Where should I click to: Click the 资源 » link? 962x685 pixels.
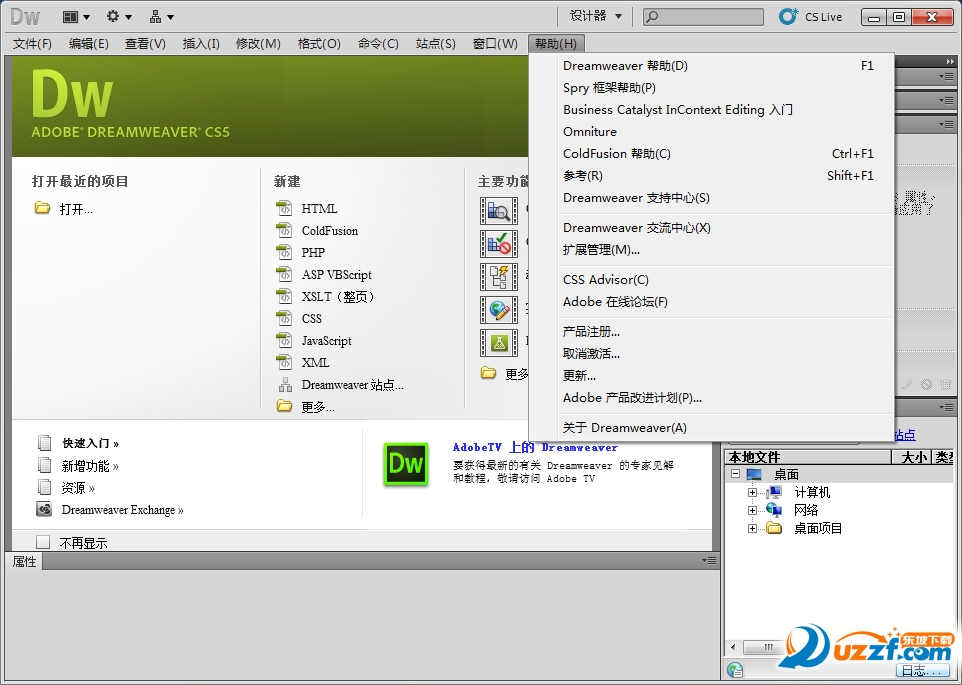tap(78, 488)
